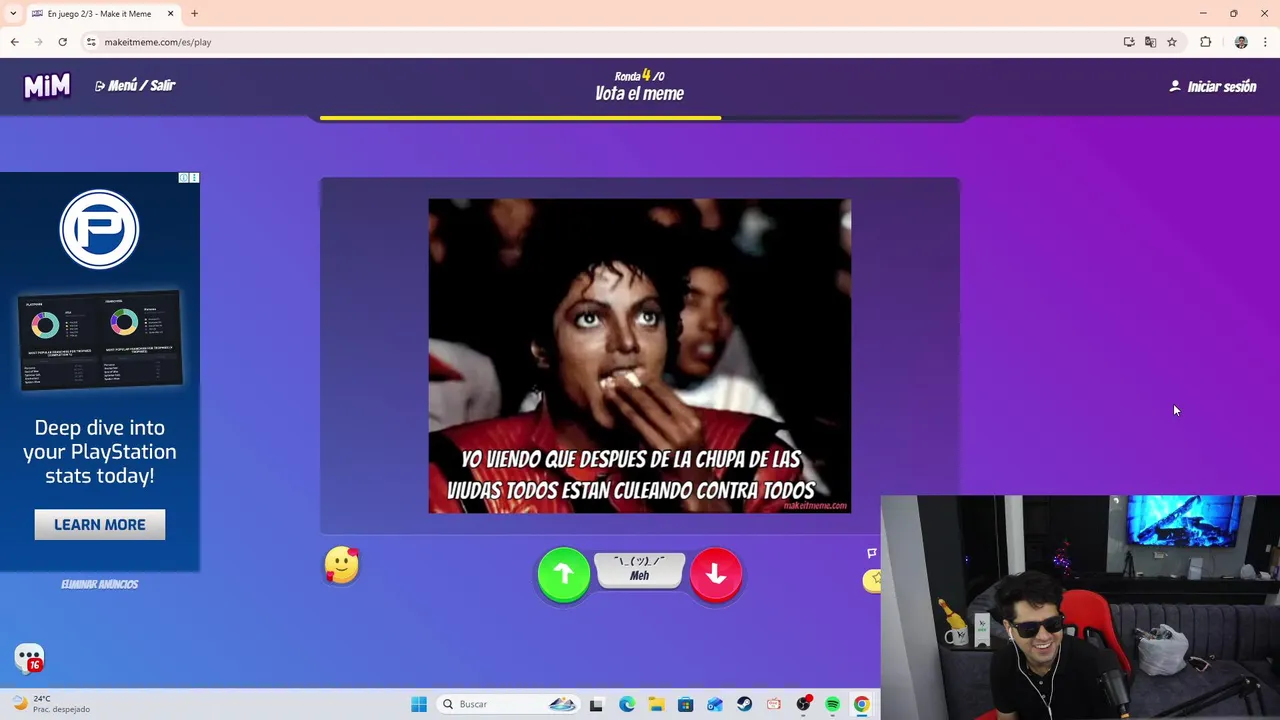Open File Explorer from the taskbar
The height and width of the screenshot is (720, 1280).
(656, 704)
